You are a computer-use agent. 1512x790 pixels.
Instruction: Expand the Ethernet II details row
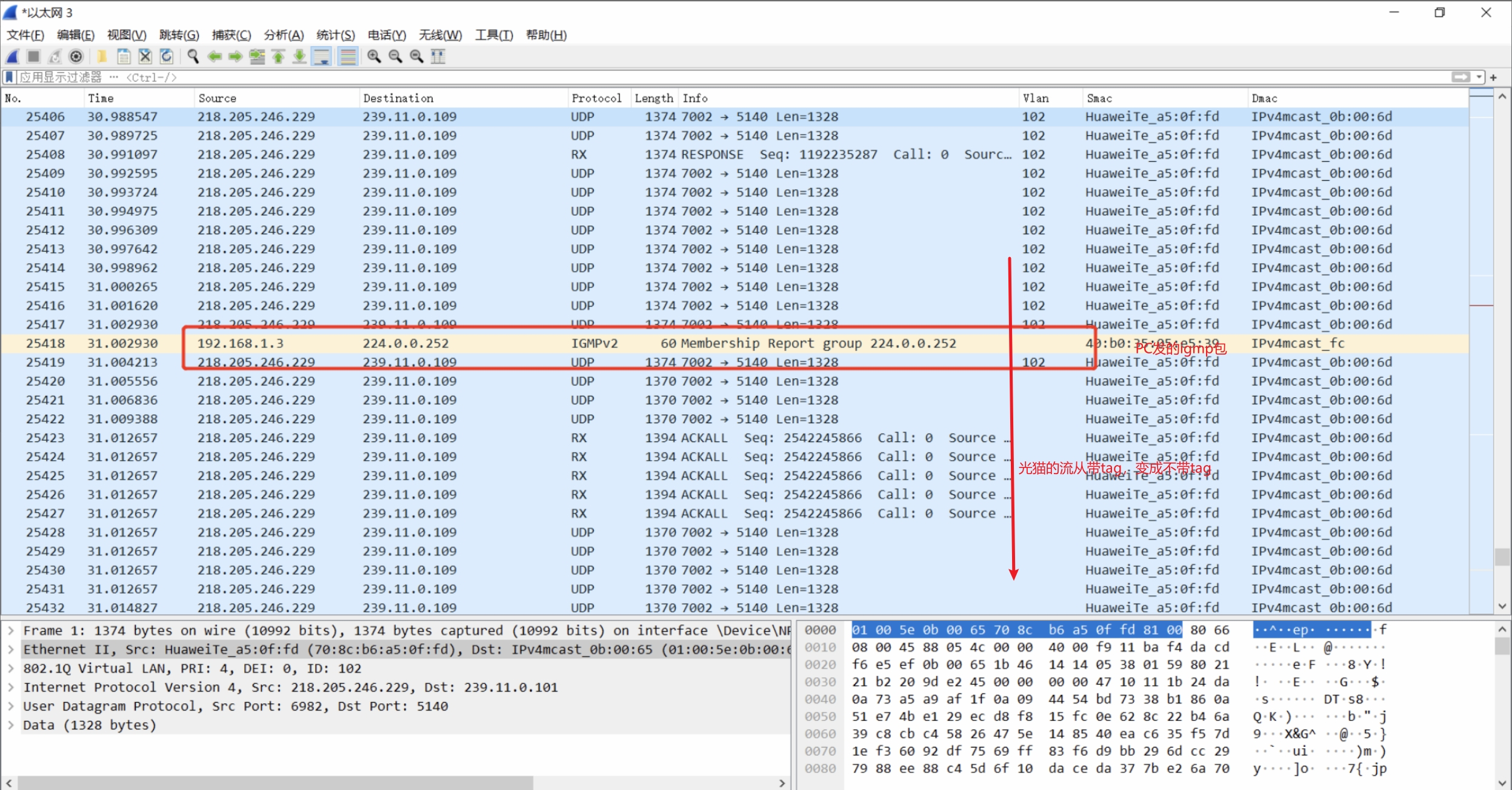[11, 649]
